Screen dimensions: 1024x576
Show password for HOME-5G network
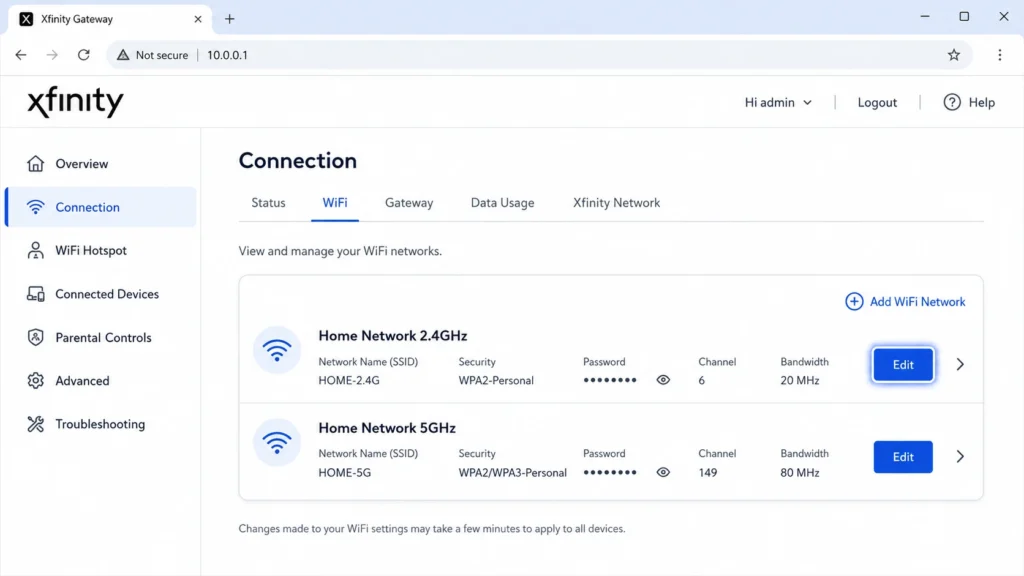(663, 472)
